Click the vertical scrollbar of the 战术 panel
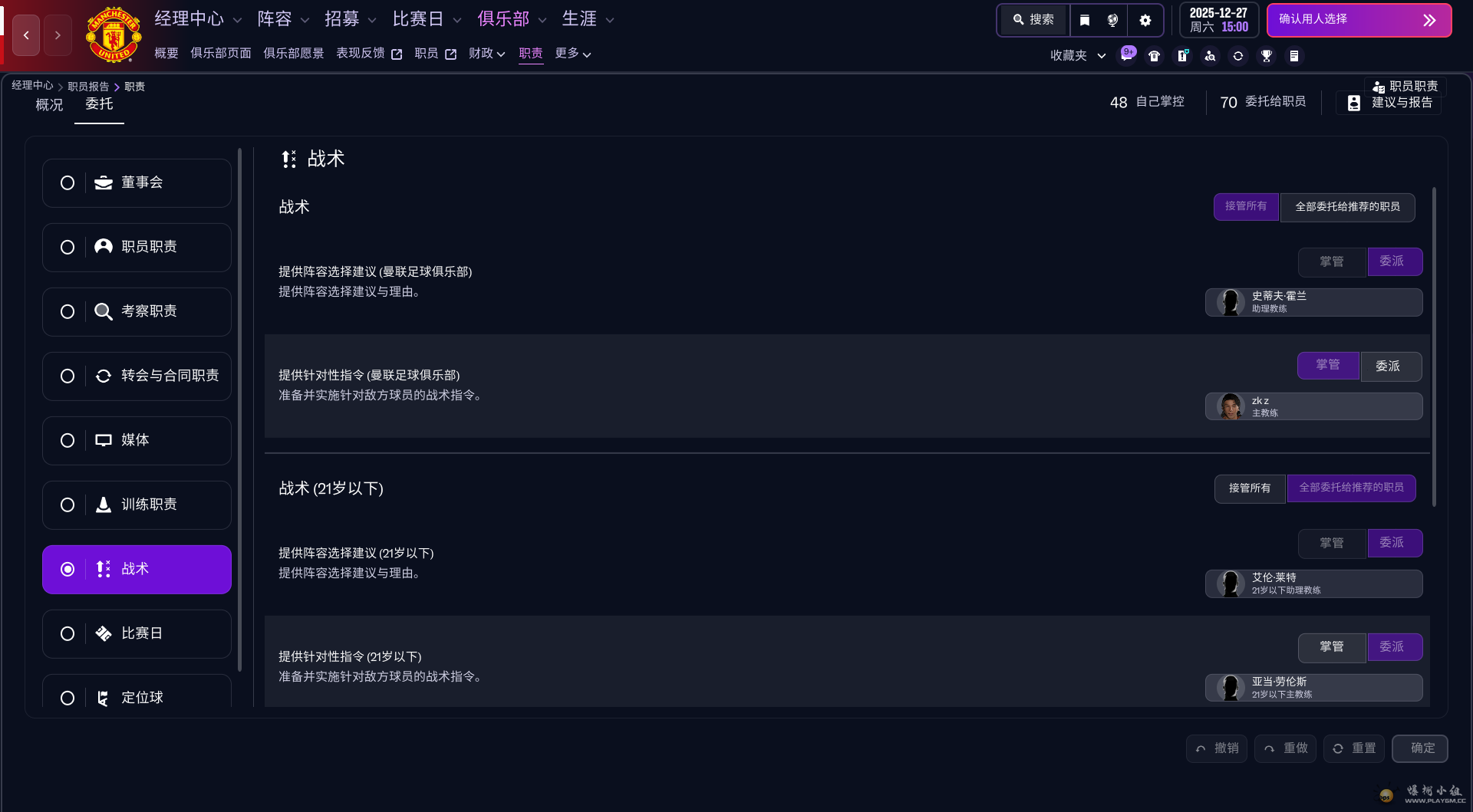This screenshot has width=1473, height=812. (1433, 345)
